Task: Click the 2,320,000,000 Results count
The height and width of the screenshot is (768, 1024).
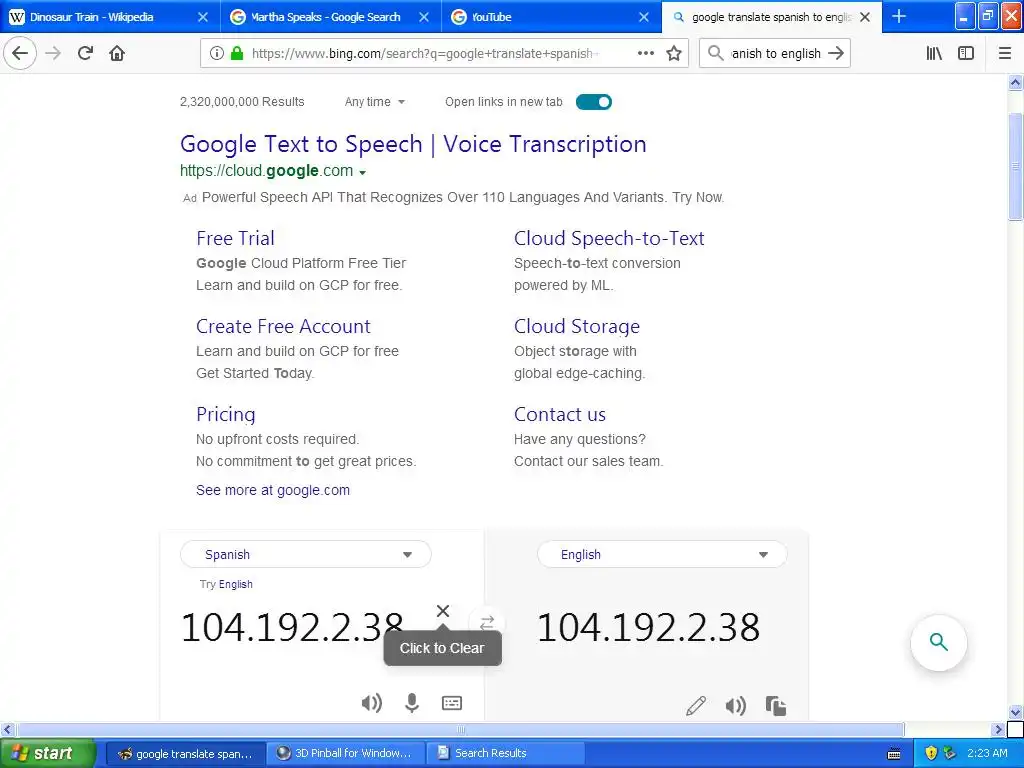Action: (242, 102)
